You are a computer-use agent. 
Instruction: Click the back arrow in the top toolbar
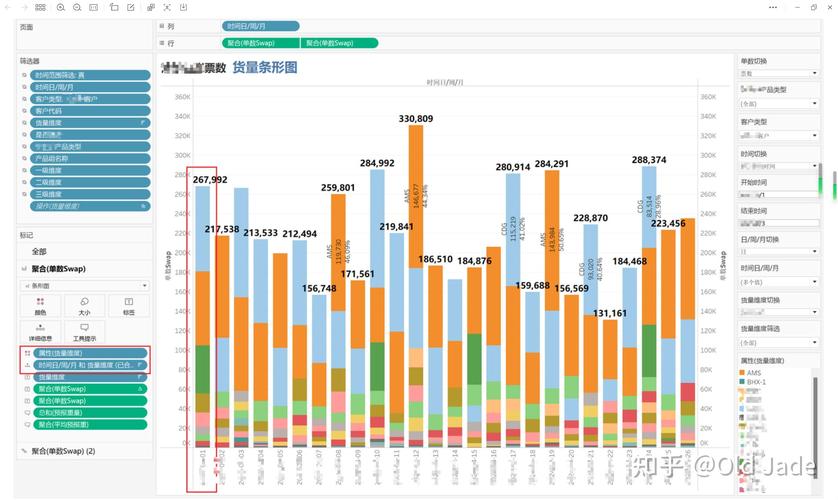(x=7, y=7)
